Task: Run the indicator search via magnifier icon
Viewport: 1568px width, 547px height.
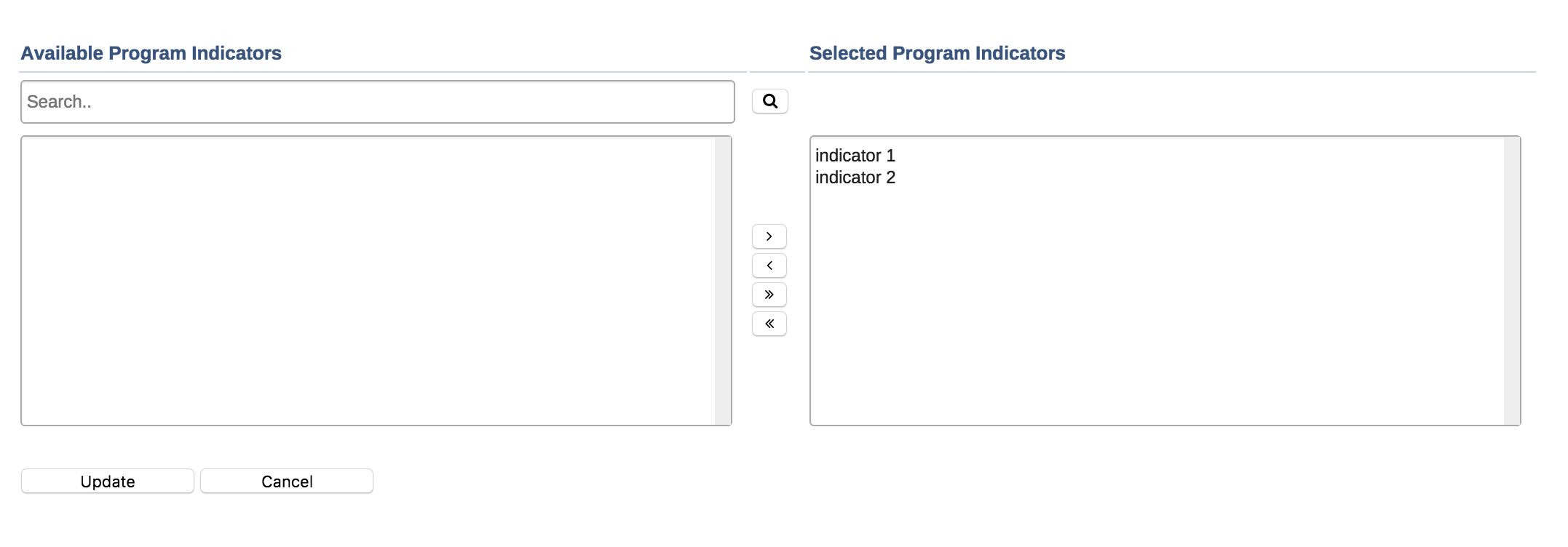Action: click(769, 101)
